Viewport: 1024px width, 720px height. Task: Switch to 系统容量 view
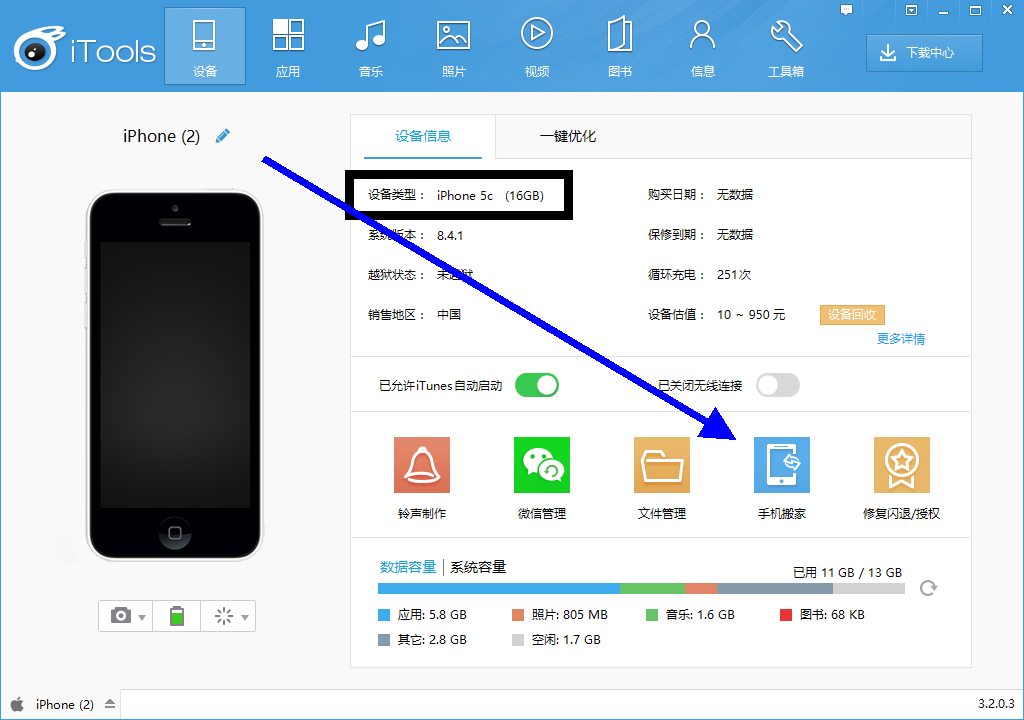pyautogui.click(x=478, y=567)
